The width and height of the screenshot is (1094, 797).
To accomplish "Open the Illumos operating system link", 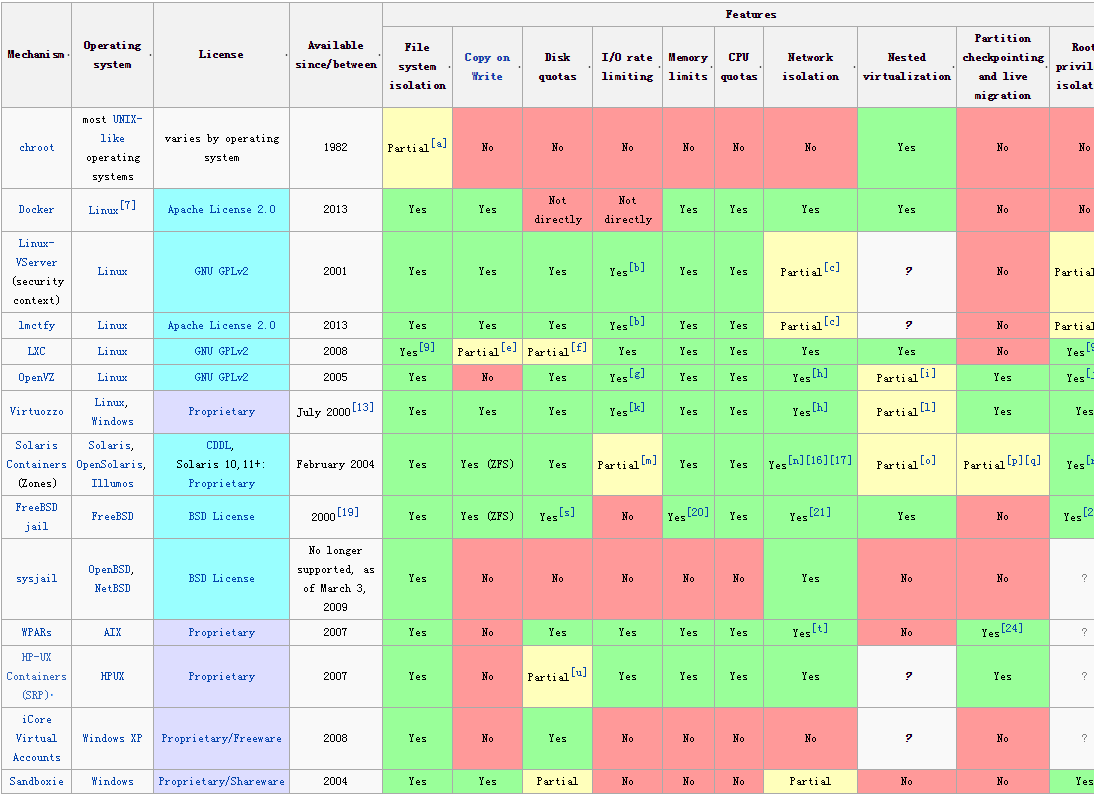I will (112, 483).
